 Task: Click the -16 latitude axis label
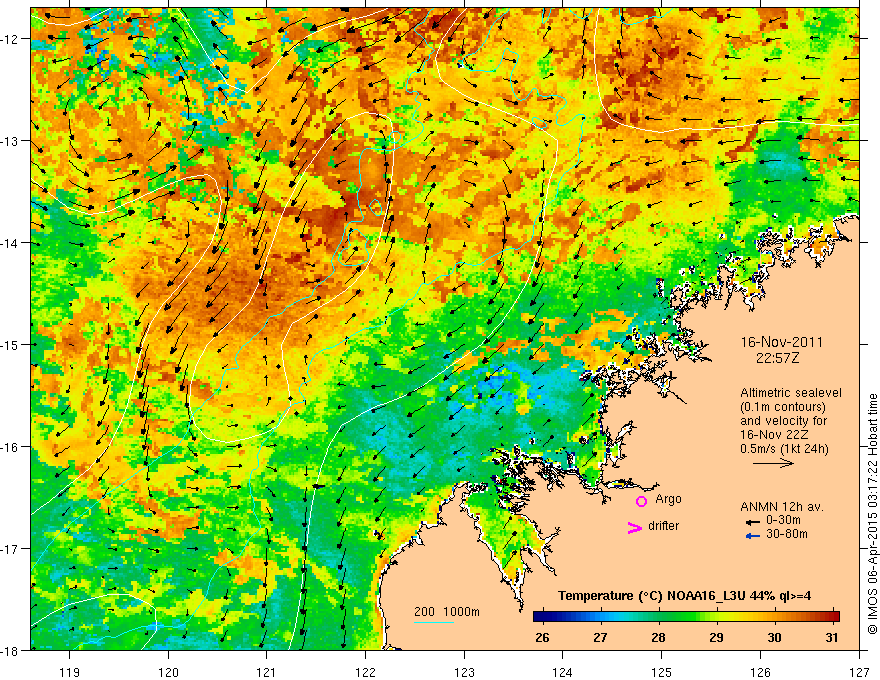click(x=11, y=447)
